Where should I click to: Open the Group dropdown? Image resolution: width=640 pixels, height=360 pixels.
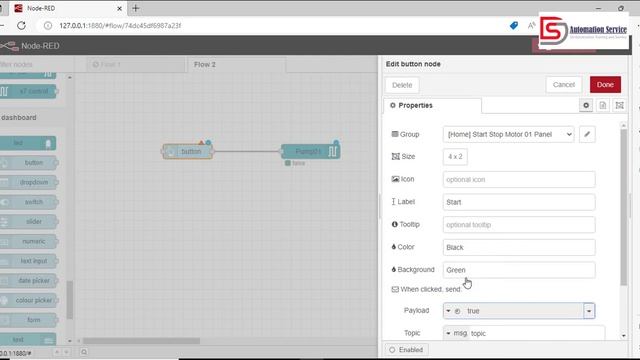pyautogui.click(x=509, y=134)
